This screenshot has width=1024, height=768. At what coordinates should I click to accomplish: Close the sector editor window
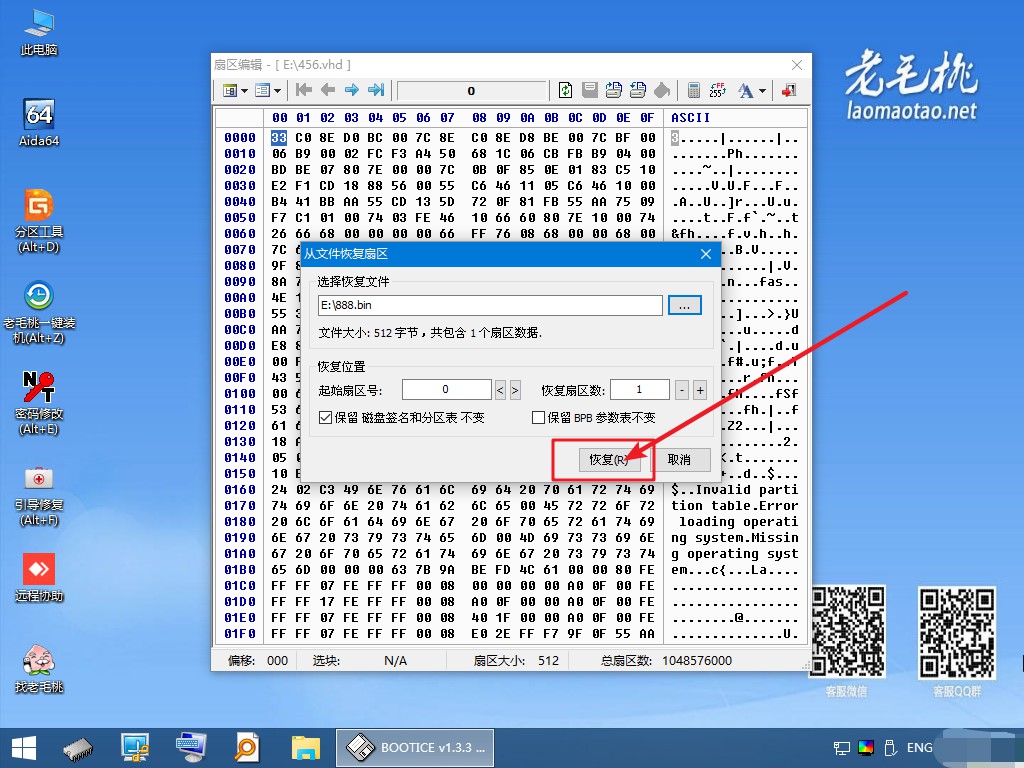pyautogui.click(x=797, y=65)
